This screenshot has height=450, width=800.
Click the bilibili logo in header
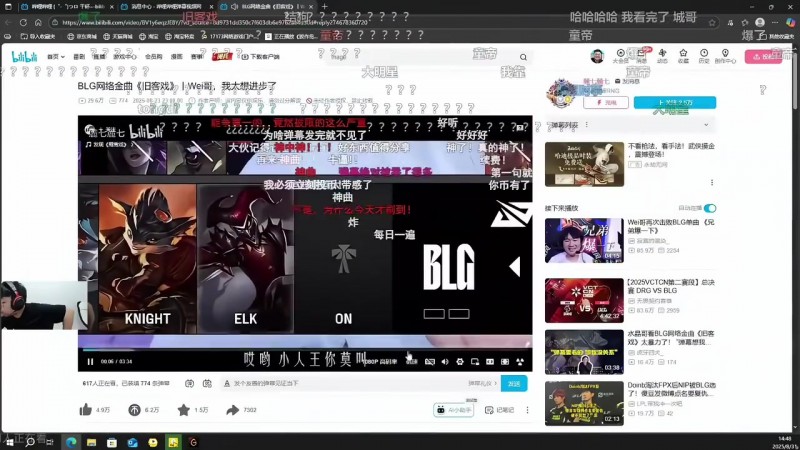24,56
